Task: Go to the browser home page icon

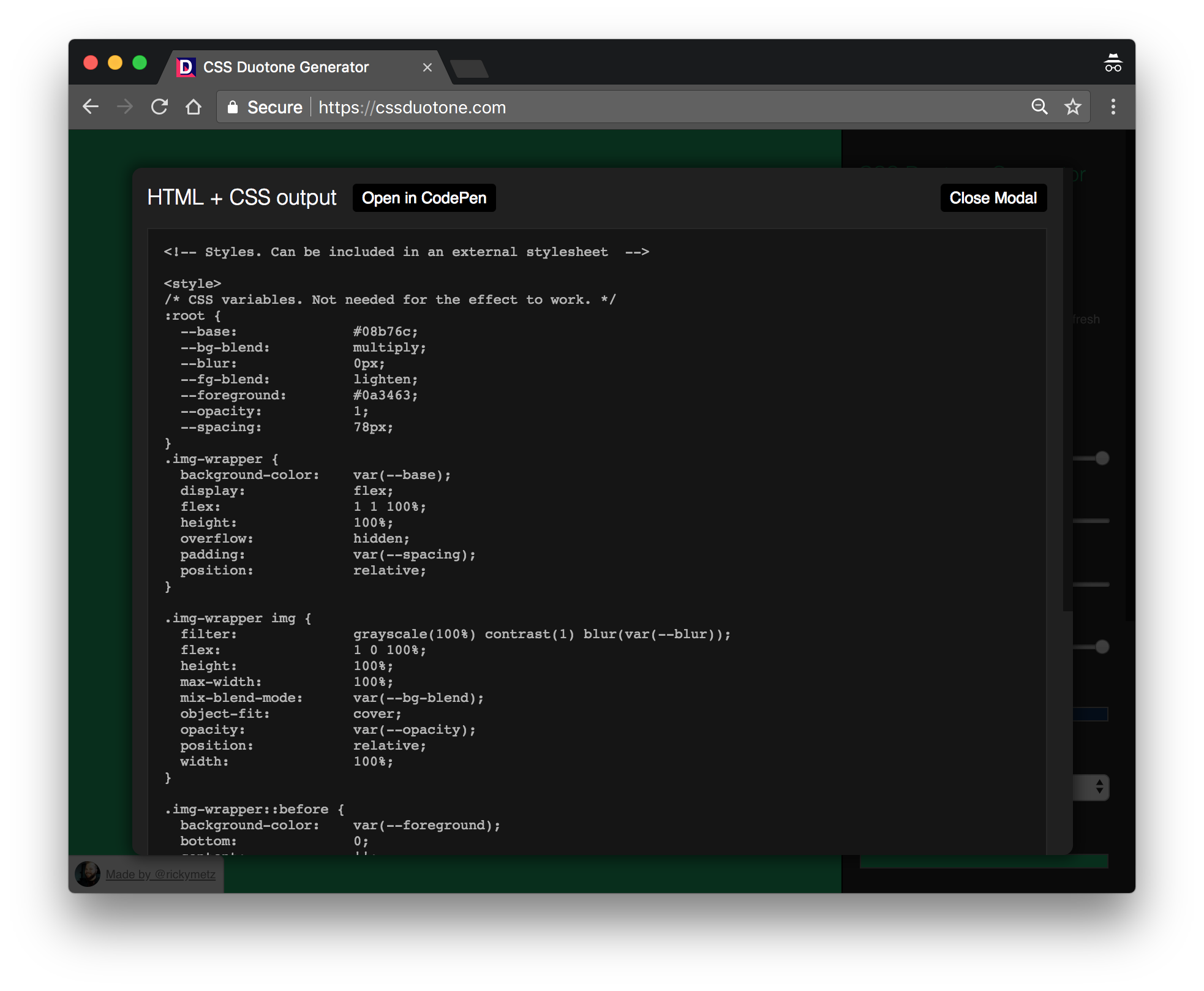Action: [x=194, y=107]
